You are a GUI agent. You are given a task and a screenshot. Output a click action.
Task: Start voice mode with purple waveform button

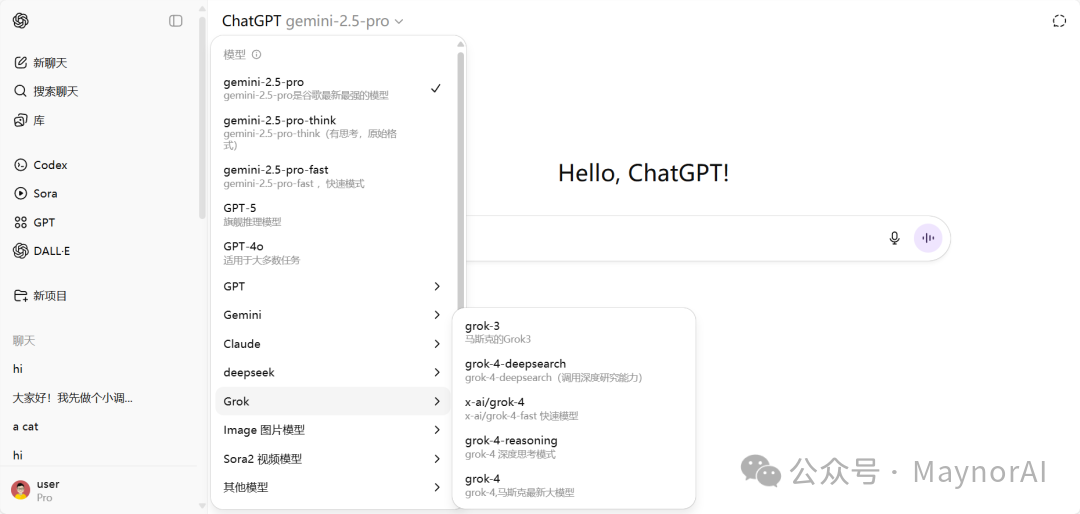(x=928, y=238)
